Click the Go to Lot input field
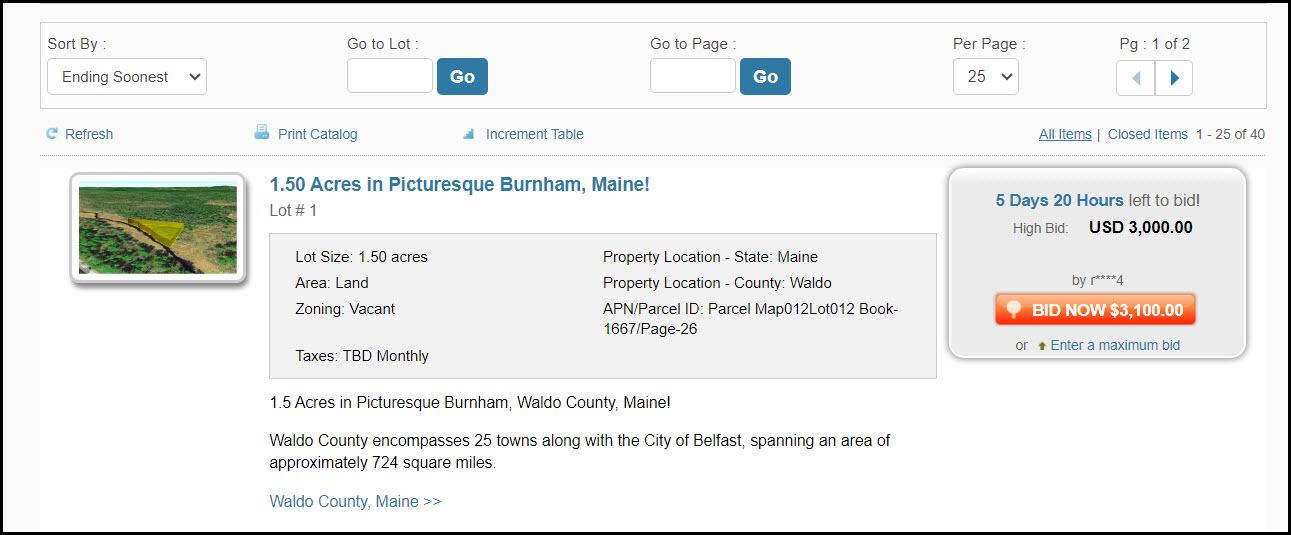 [x=390, y=76]
